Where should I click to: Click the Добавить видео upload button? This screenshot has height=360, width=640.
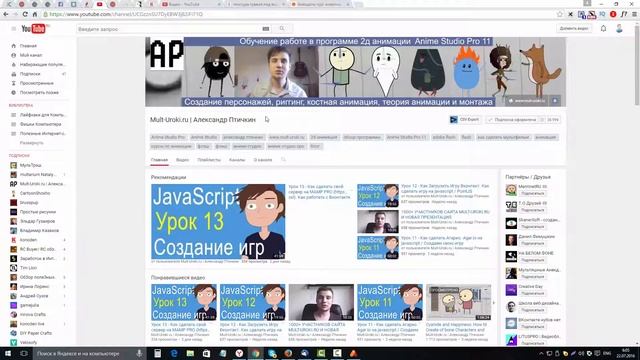pos(574,29)
